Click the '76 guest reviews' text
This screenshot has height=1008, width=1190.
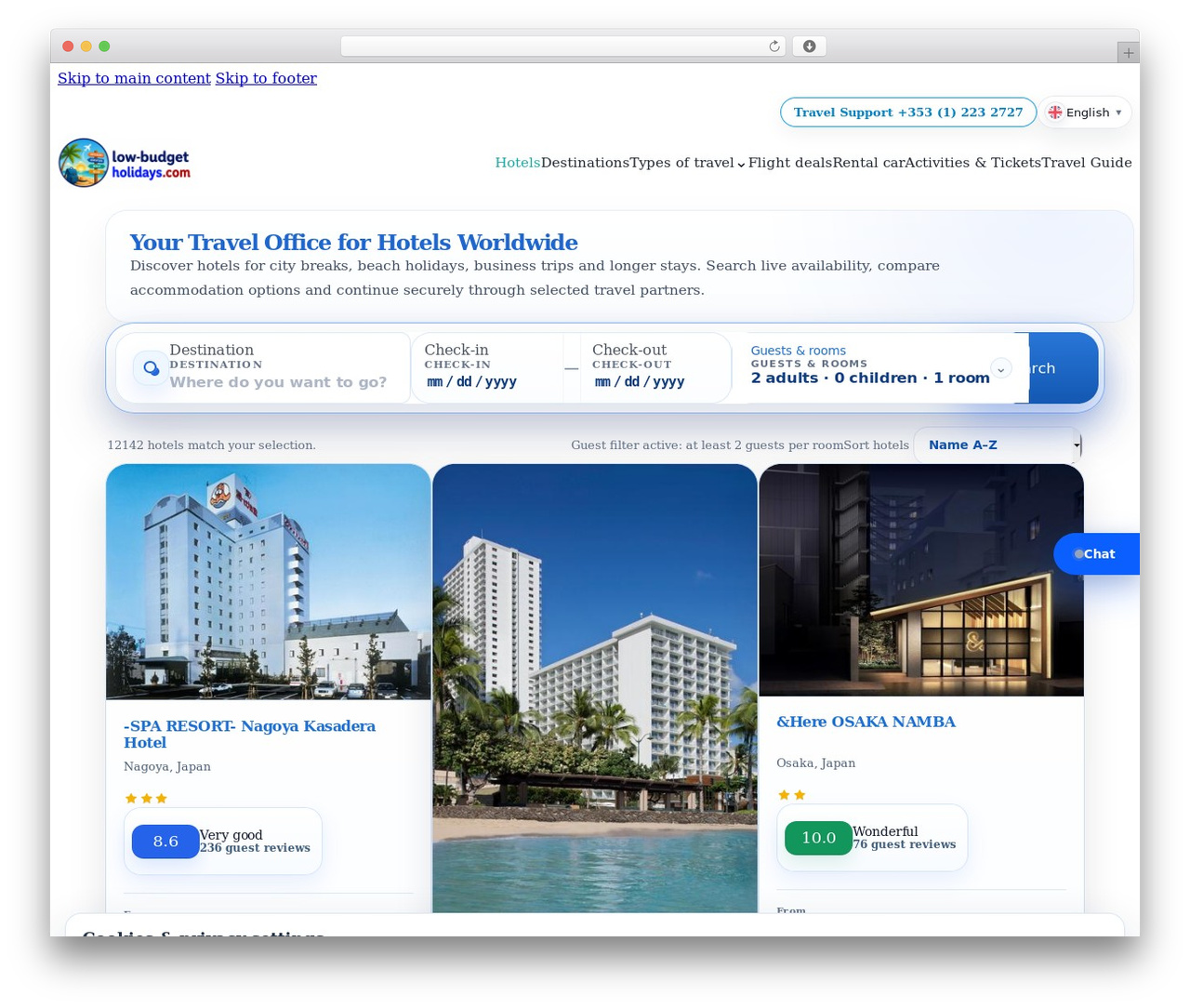click(x=904, y=844)
